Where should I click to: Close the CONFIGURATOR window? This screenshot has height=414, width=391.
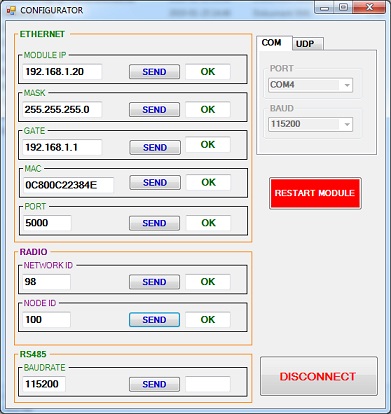369,8
